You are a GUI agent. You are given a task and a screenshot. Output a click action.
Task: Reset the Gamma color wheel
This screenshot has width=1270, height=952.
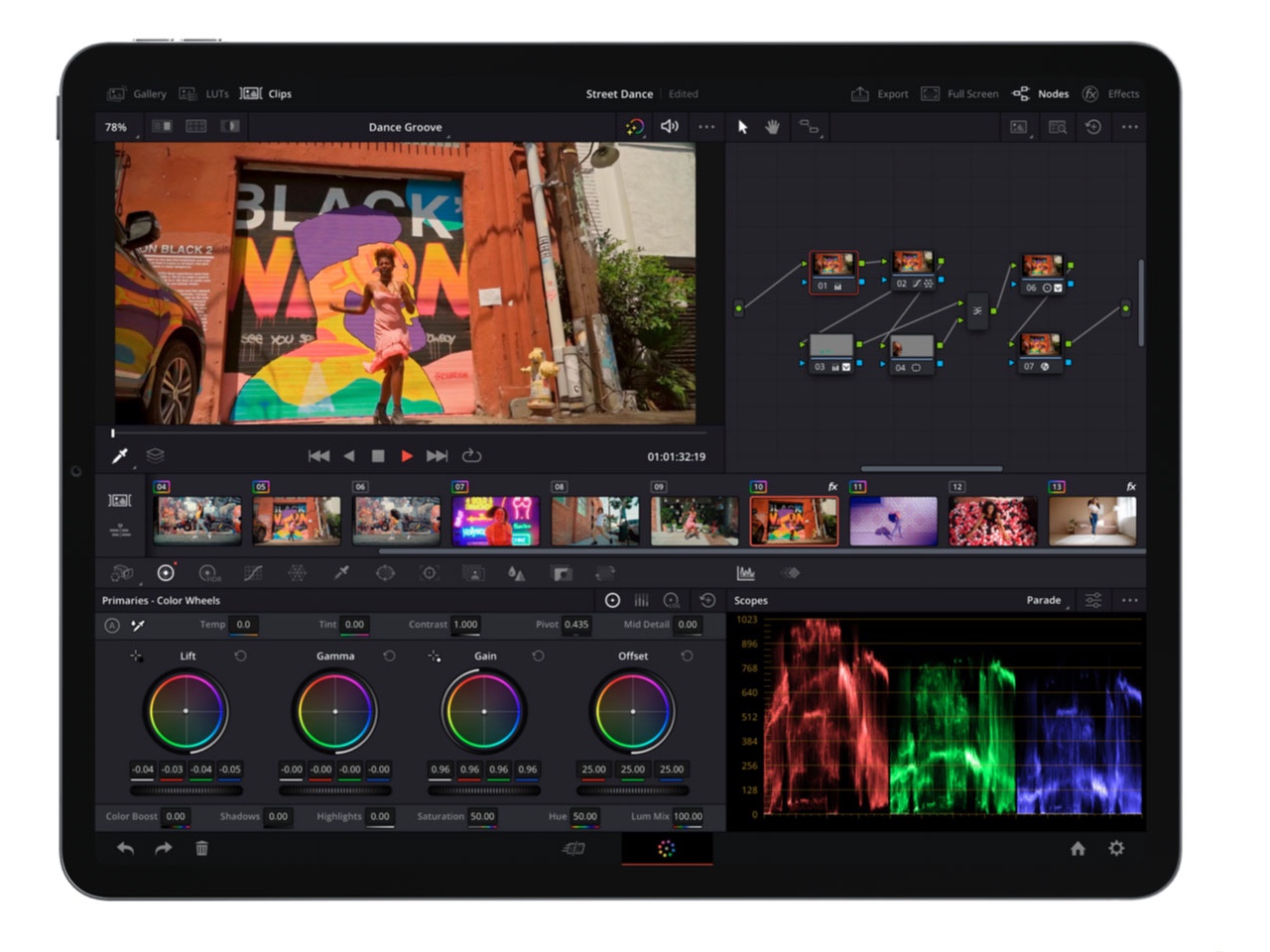[x=389, y=655]
